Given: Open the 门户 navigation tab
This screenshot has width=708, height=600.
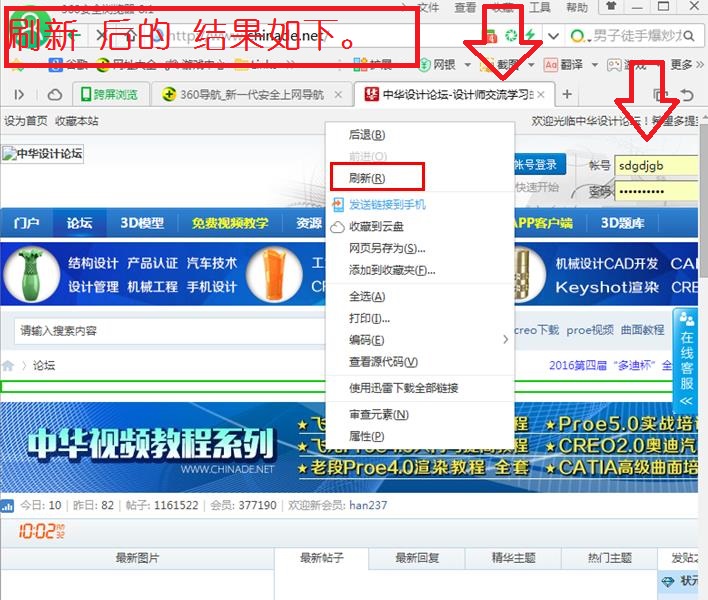Looking at the screenshot, I should pos(27,223).
